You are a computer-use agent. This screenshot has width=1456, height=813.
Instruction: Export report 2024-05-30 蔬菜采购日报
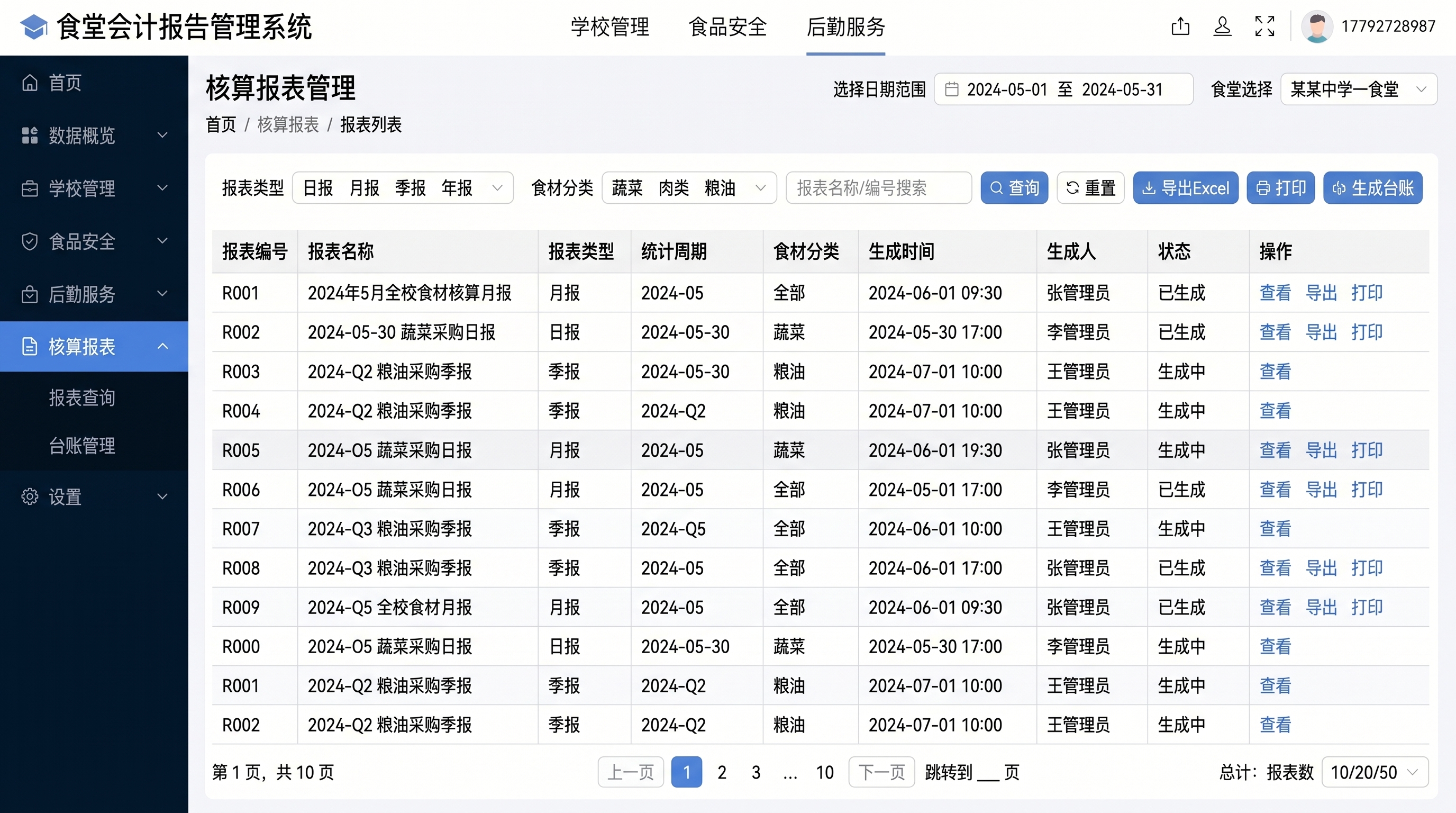pos(1321,332)
